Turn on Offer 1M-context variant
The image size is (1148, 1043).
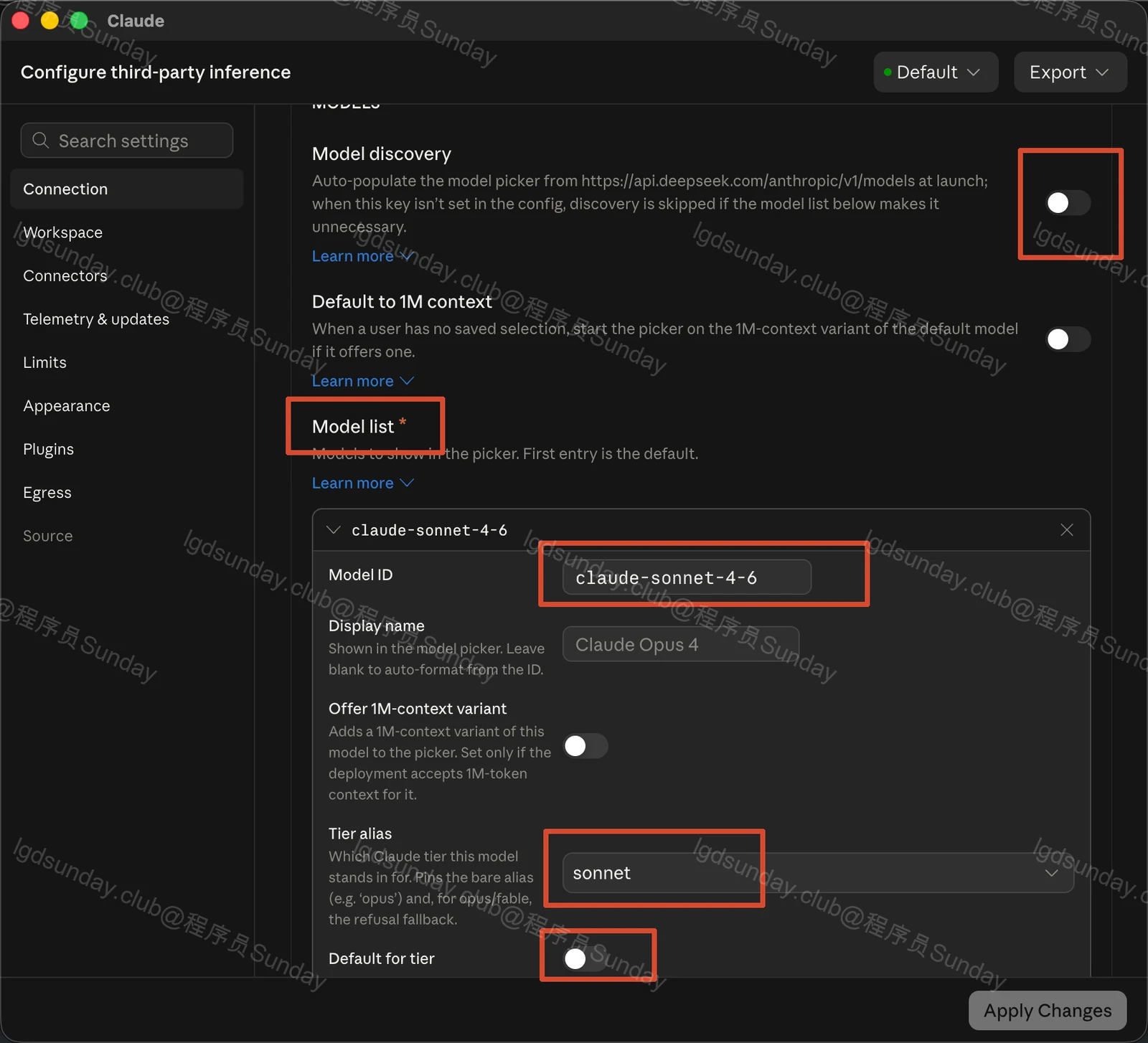coord(585,746)
